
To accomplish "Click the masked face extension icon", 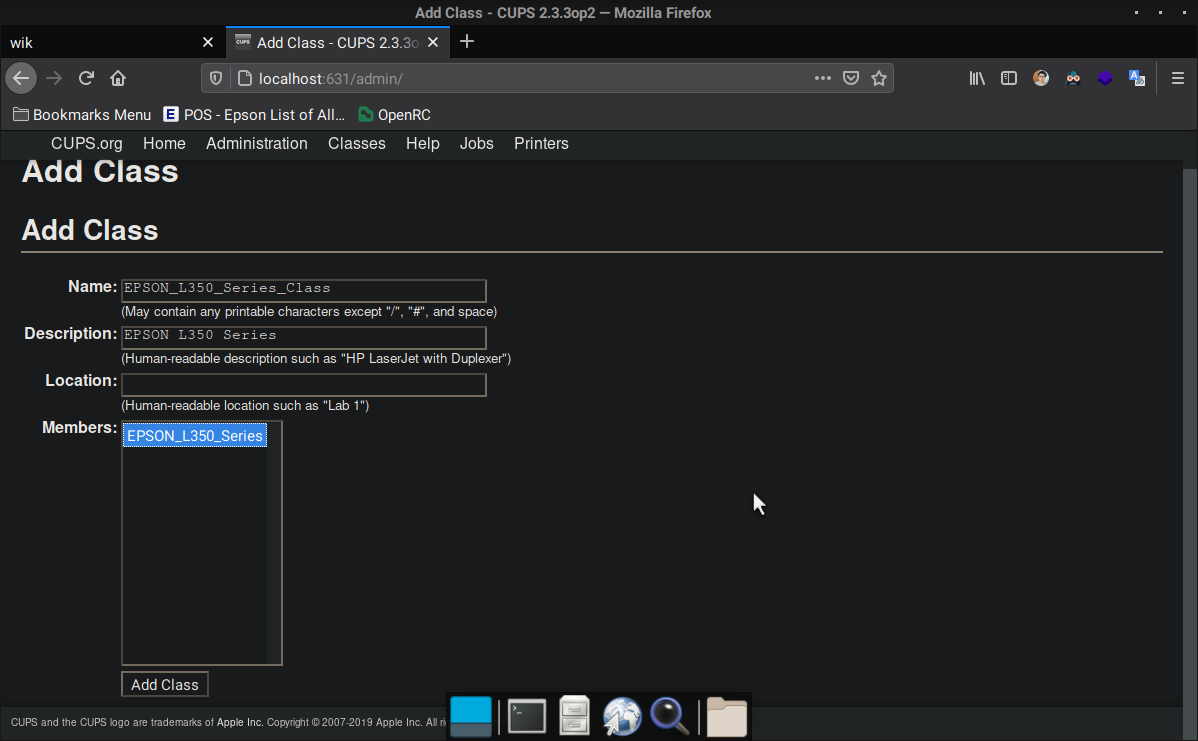I will (1073, 78).
